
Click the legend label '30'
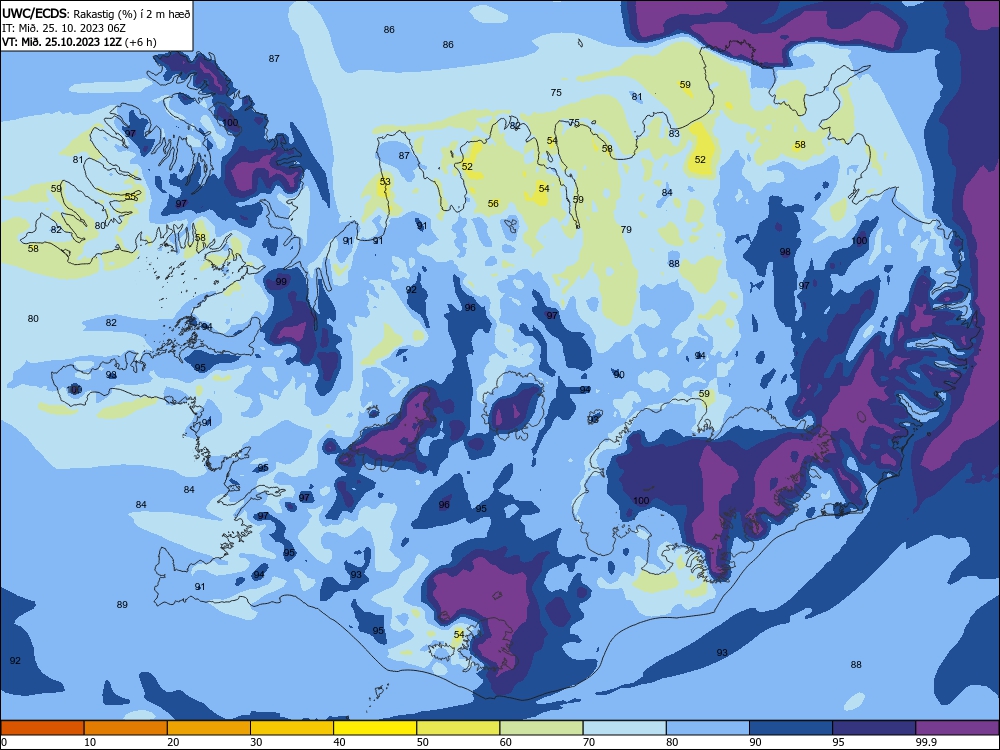[256, 742]
